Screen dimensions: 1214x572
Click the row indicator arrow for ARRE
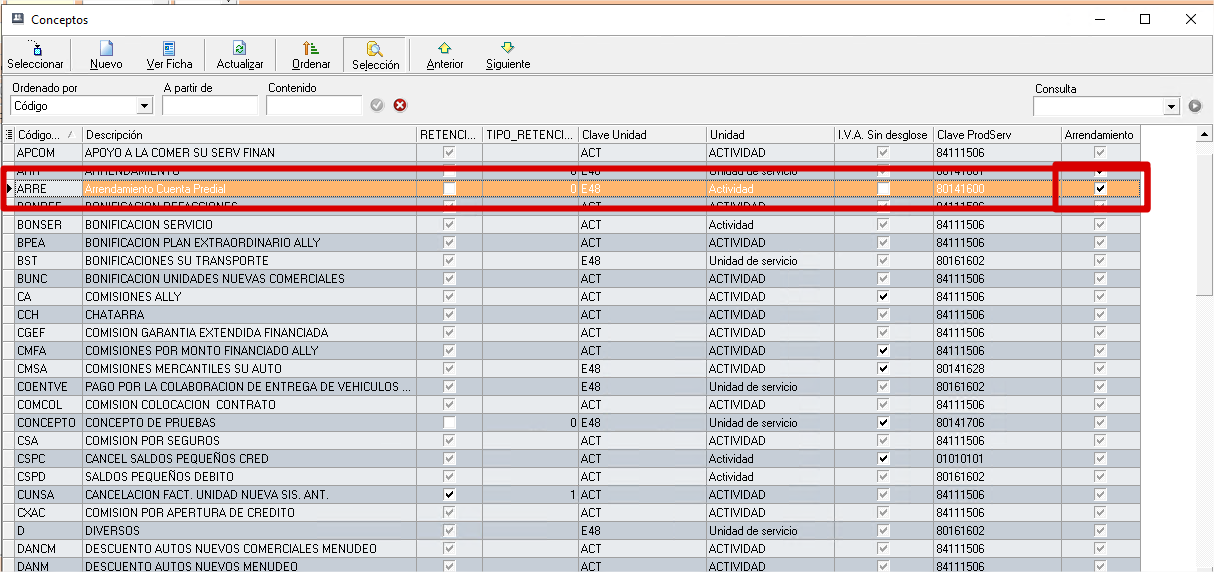point(9,188)
